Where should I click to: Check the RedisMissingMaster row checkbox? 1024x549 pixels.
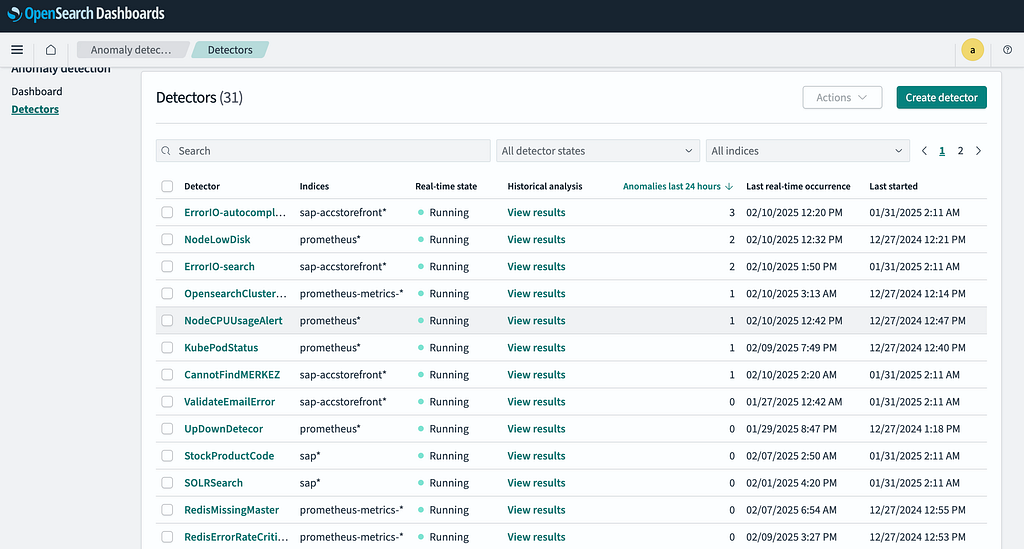pyautogui.click(x=167, y=510)
